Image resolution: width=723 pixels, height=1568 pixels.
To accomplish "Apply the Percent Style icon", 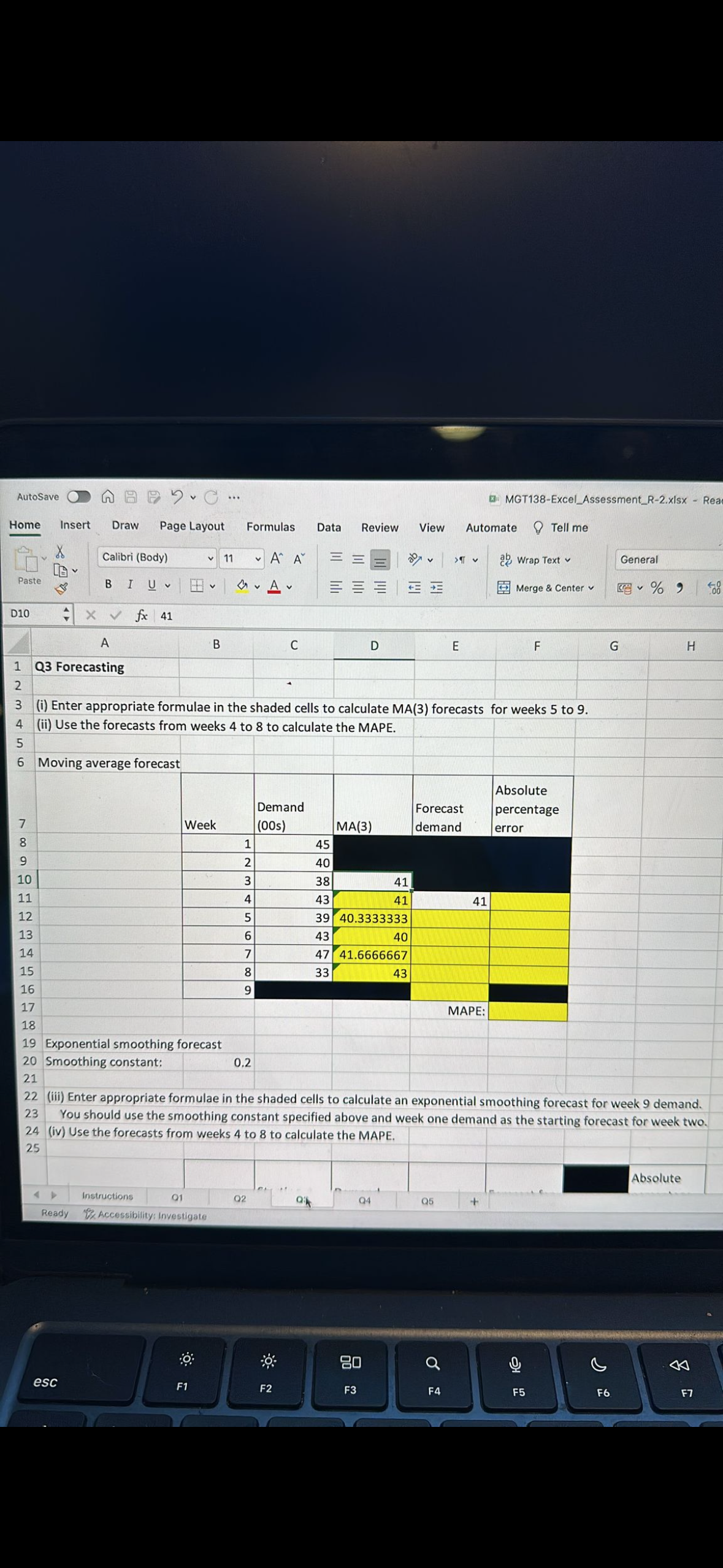I will coord(657,588).
